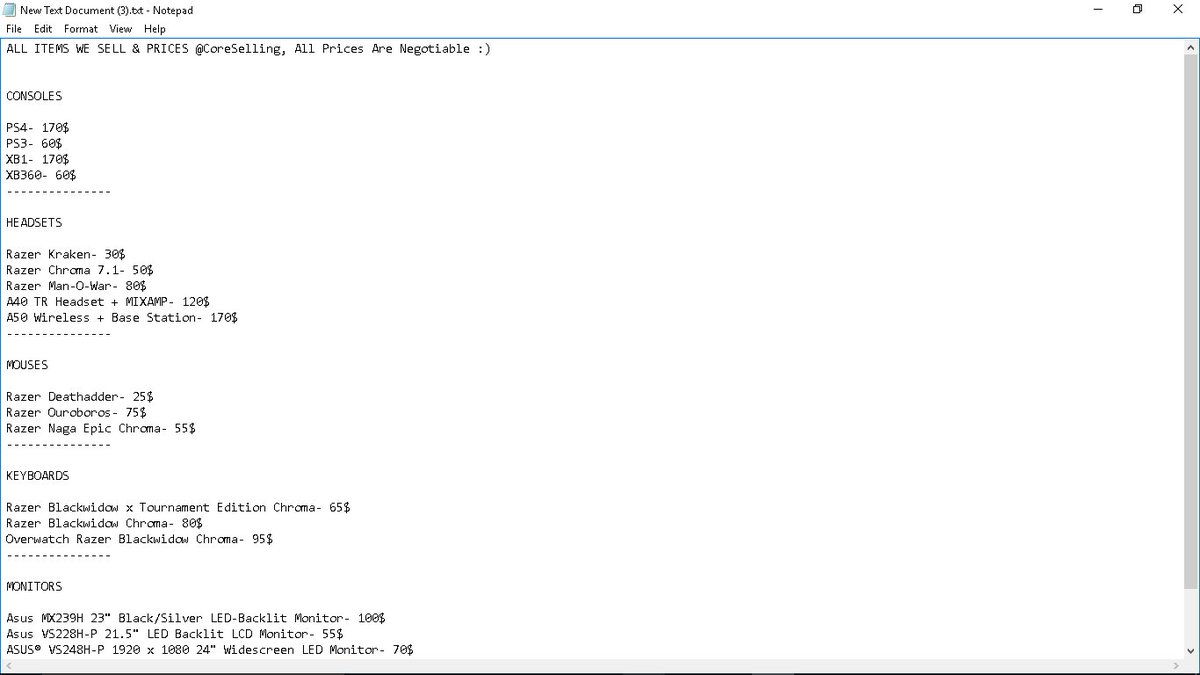Click the 'A40 TR Headset + MIXAMP- 120$' line
1200x675 pixels.
(107, 302)
